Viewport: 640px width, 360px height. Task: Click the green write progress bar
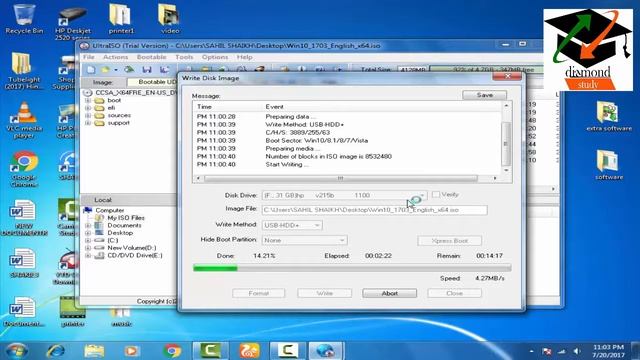click(352, 268)
